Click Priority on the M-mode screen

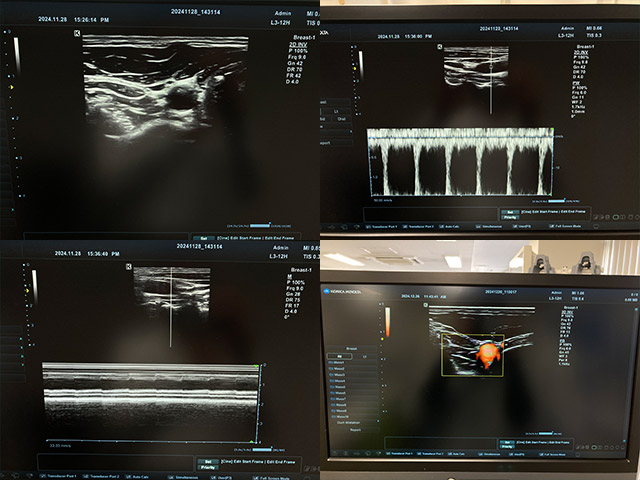pyautogui.click(x=208, y=467)
